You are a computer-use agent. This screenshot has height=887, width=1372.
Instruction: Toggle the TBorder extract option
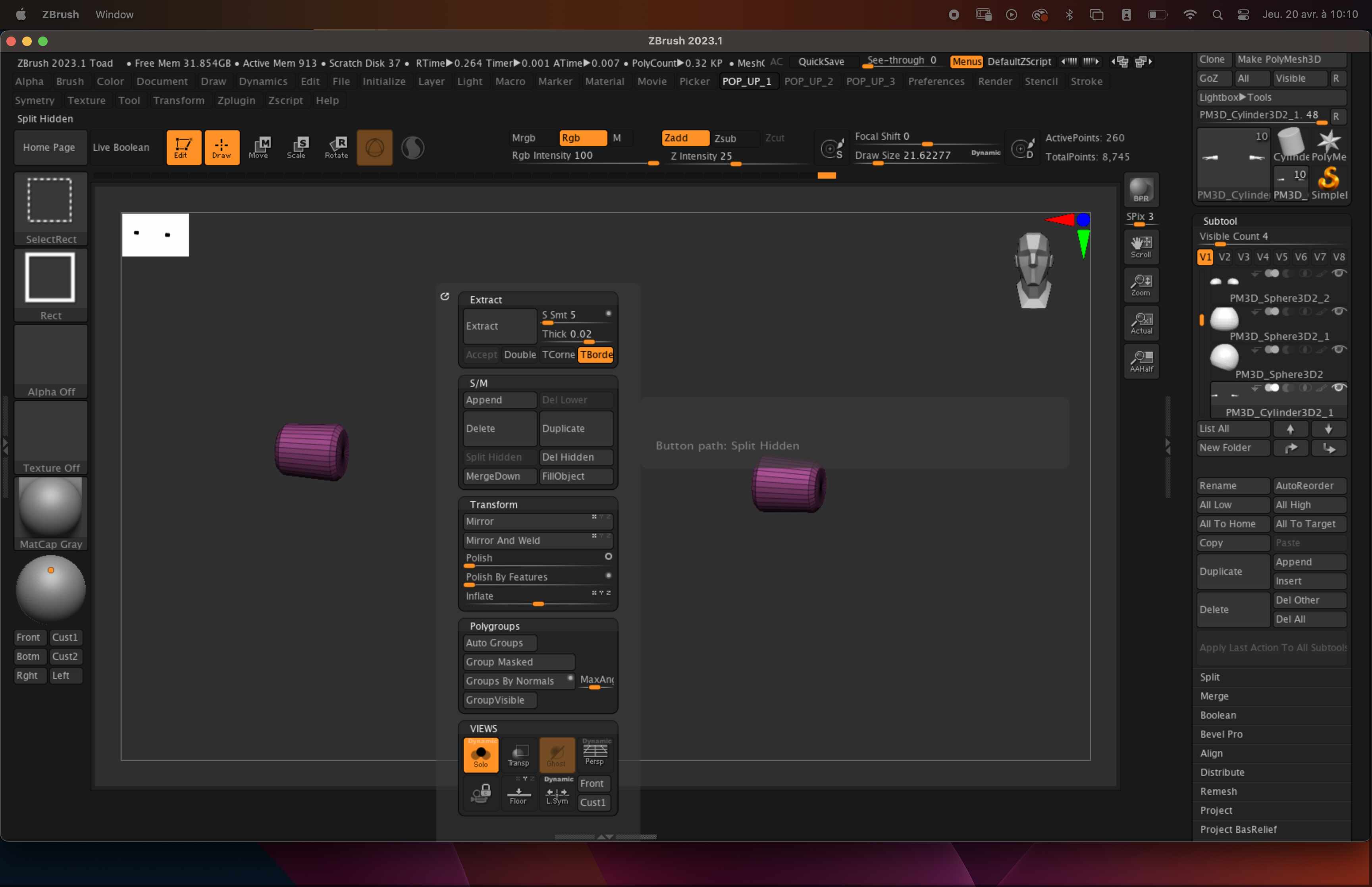click(596, 355)
